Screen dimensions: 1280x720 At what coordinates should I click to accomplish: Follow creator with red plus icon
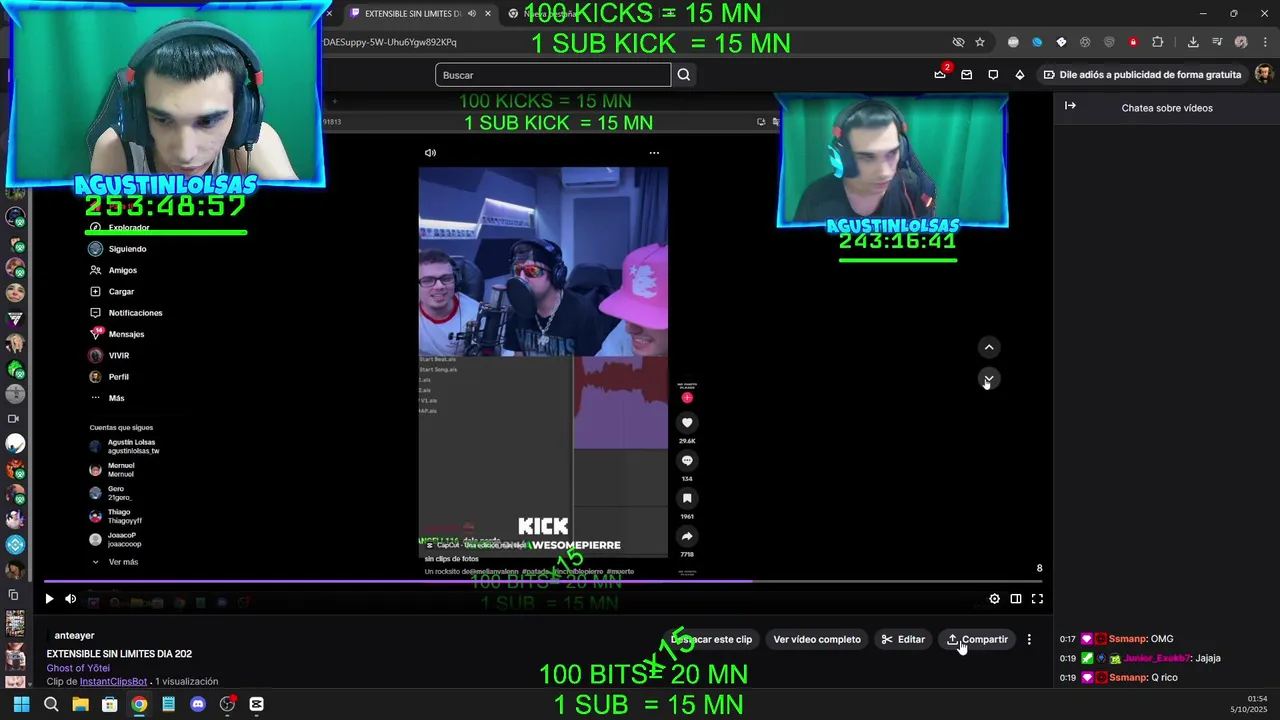click(x=687, y=398)
